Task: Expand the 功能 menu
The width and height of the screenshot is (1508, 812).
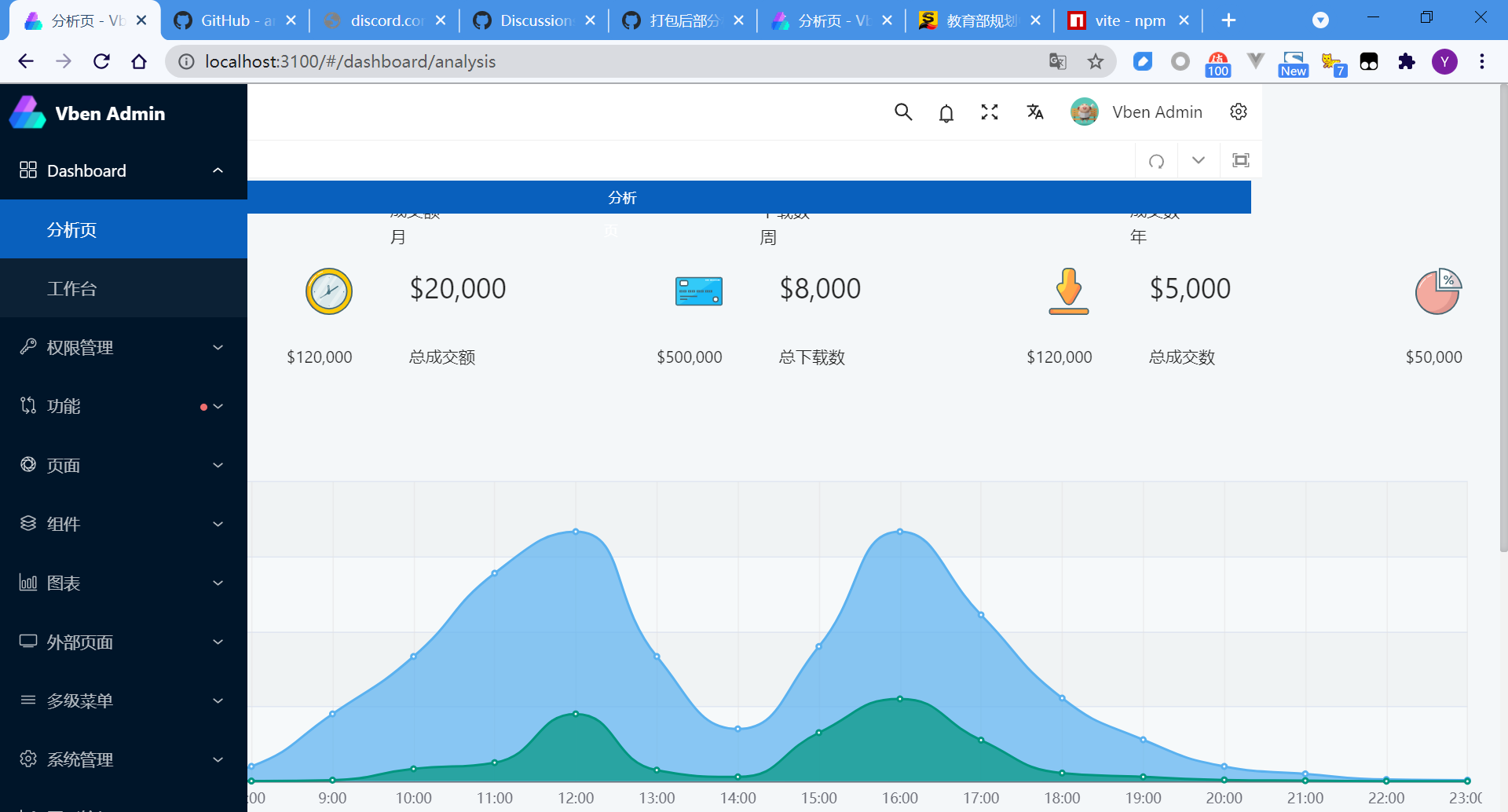Action: 123,406
